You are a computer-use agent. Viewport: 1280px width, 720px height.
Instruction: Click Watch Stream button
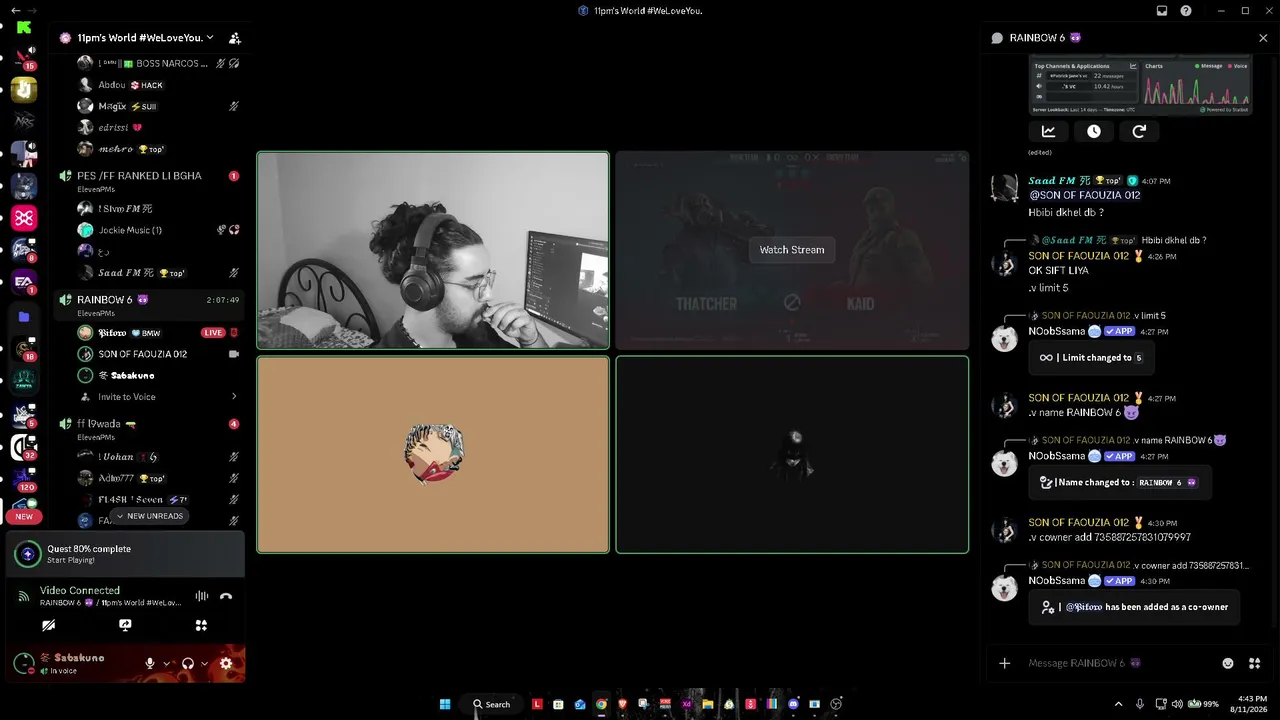(x=792, y=250)
